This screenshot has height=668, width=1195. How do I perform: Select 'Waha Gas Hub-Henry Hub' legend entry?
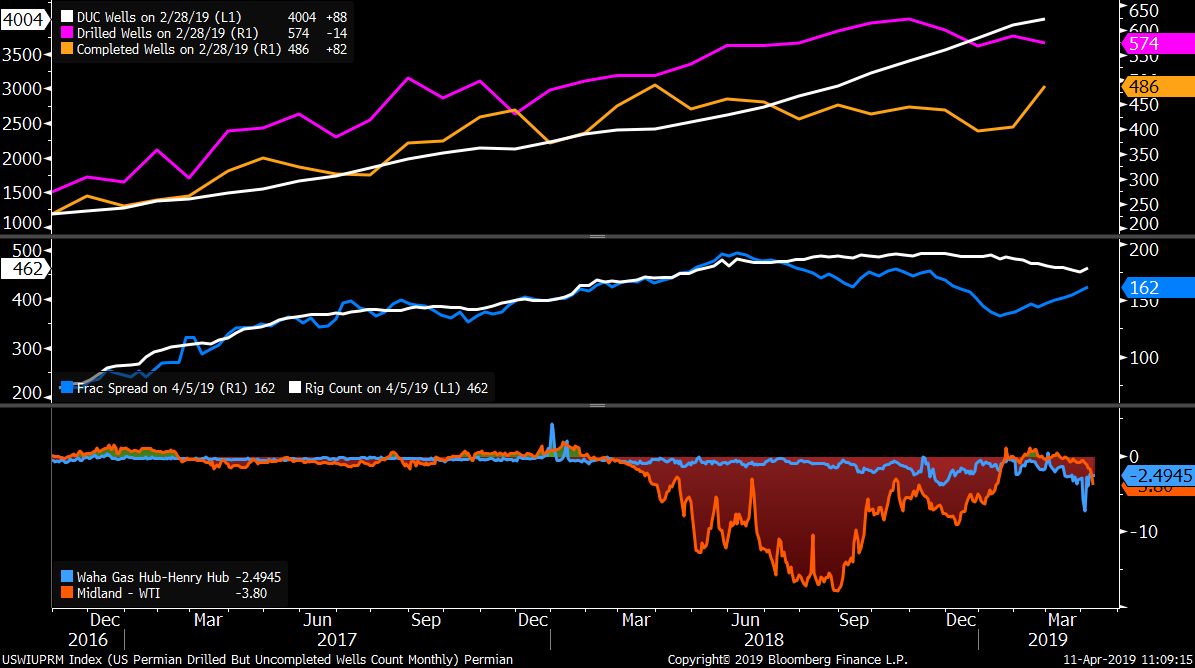click(x=152, y=577)
